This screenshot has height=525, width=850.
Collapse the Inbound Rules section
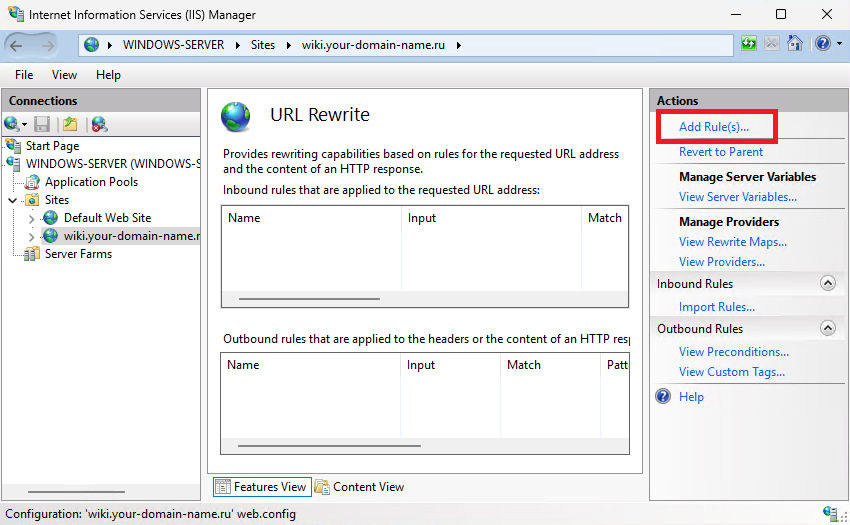pyautogui.click(x=828, y=283)
